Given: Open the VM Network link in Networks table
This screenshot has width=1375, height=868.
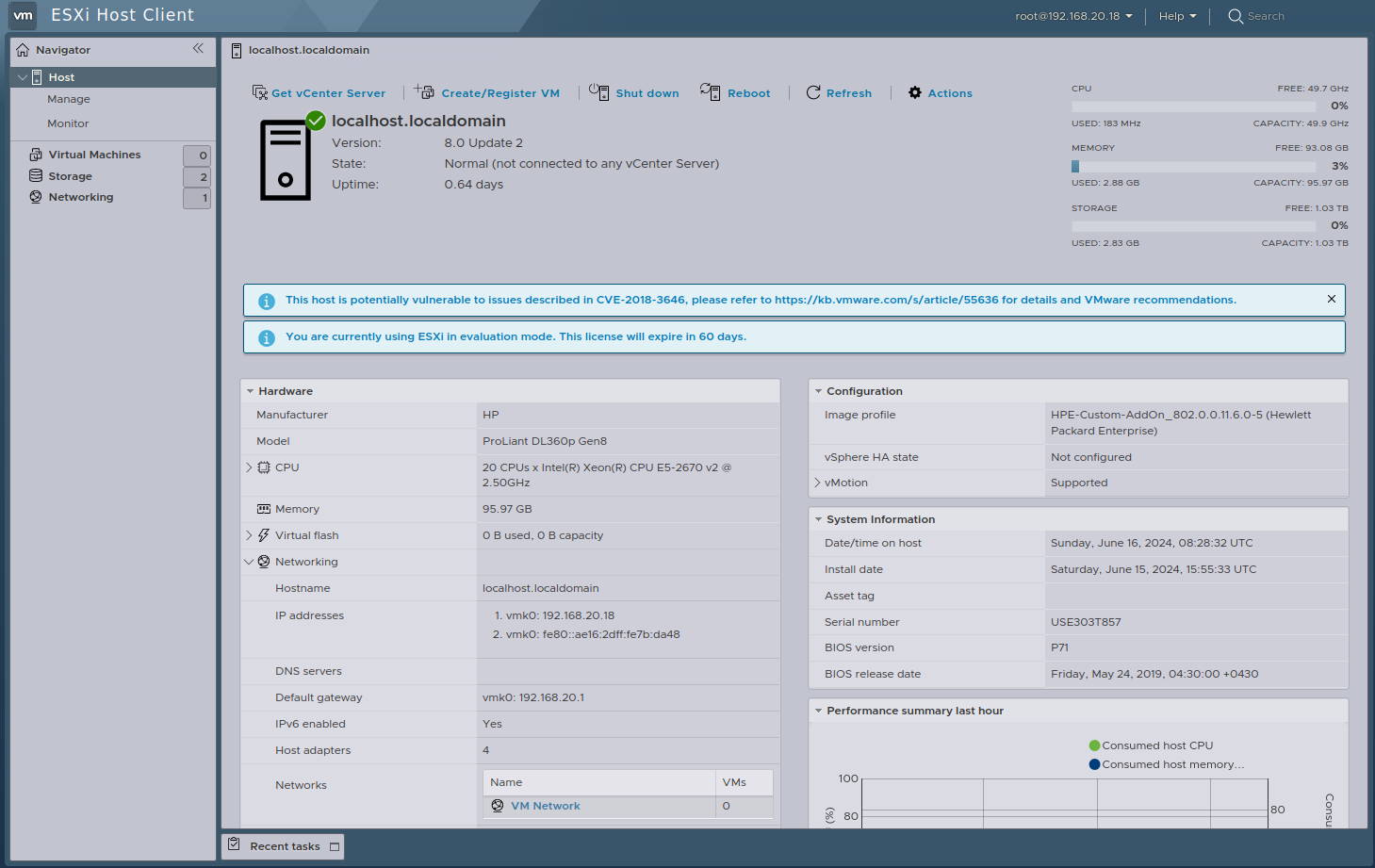Looking at the screenshot, I should click(x=547, y=806).
